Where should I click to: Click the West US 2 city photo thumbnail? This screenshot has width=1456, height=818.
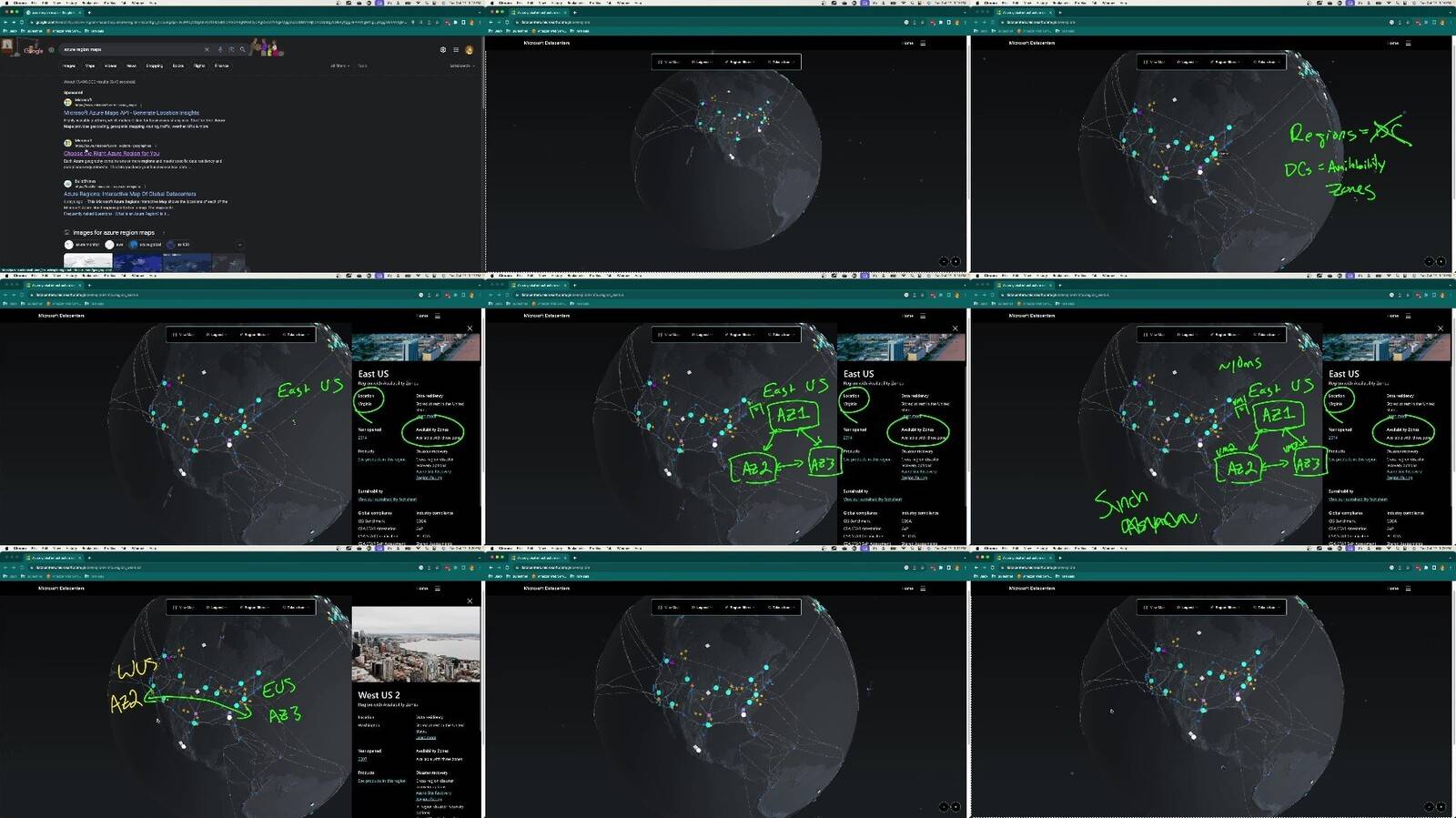pos(416,644)
